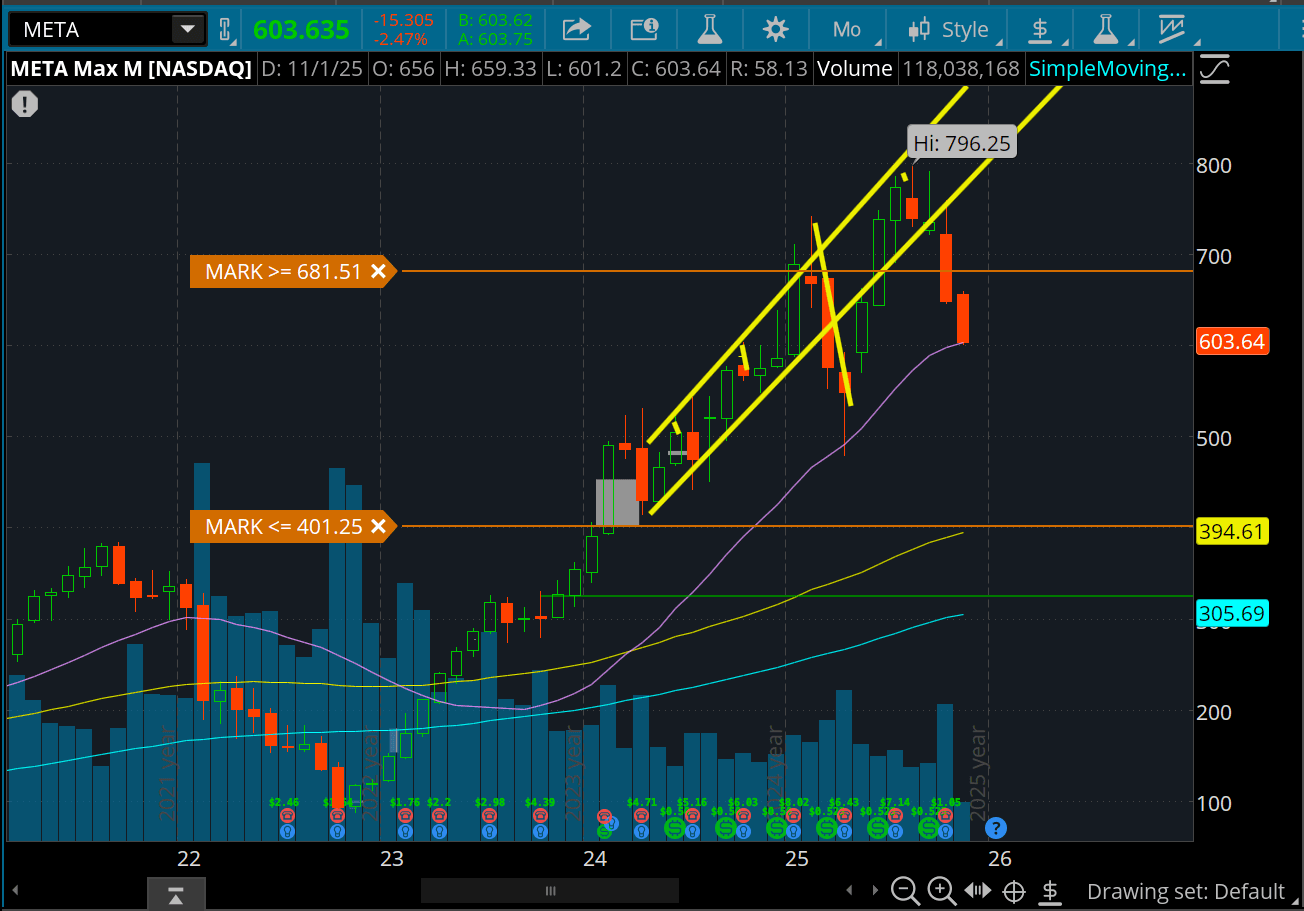The image size is (1304, 911).
Task: Open the quick chart info icon
Action: 644,29
